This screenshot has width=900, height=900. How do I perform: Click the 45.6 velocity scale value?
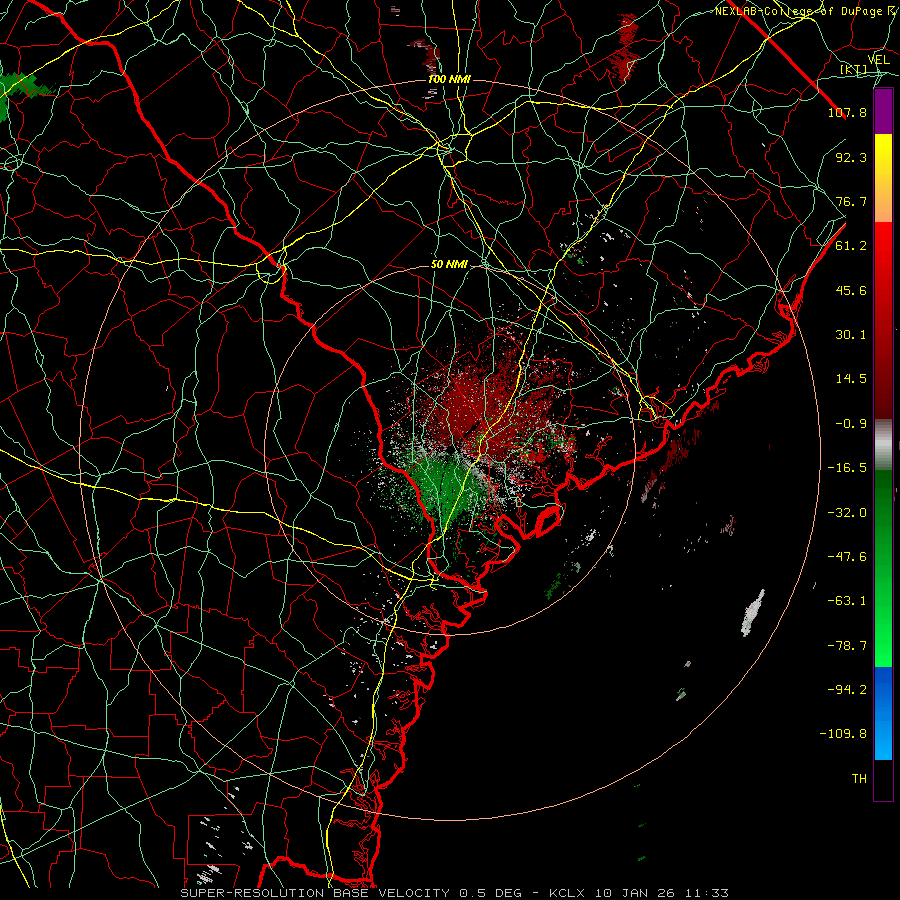[851, 290]
